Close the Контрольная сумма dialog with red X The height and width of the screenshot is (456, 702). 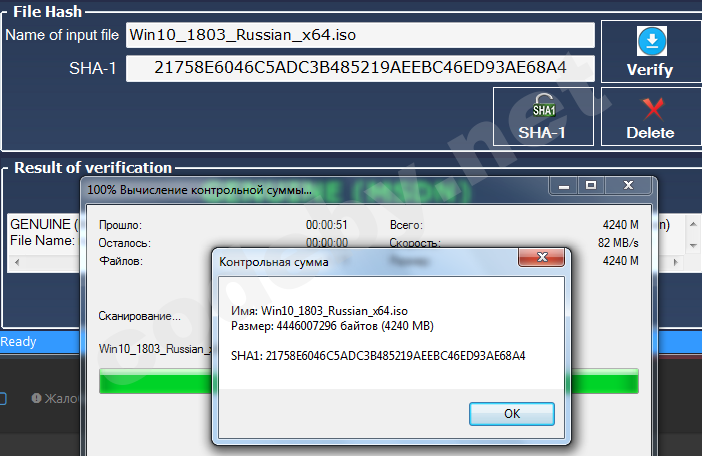[542, 257]
